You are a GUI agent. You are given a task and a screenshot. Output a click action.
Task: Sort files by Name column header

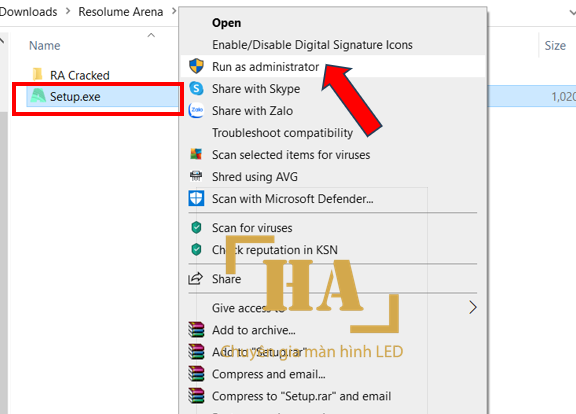[x=44, y=46]
